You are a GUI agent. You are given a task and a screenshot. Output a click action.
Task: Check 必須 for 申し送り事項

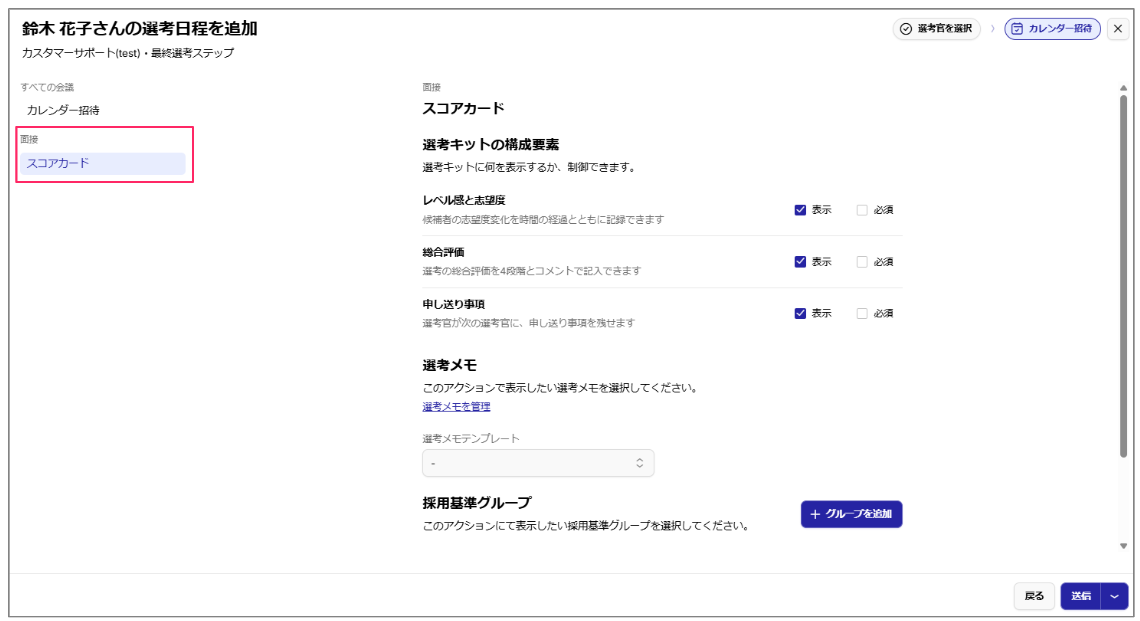tap(862, 313)
